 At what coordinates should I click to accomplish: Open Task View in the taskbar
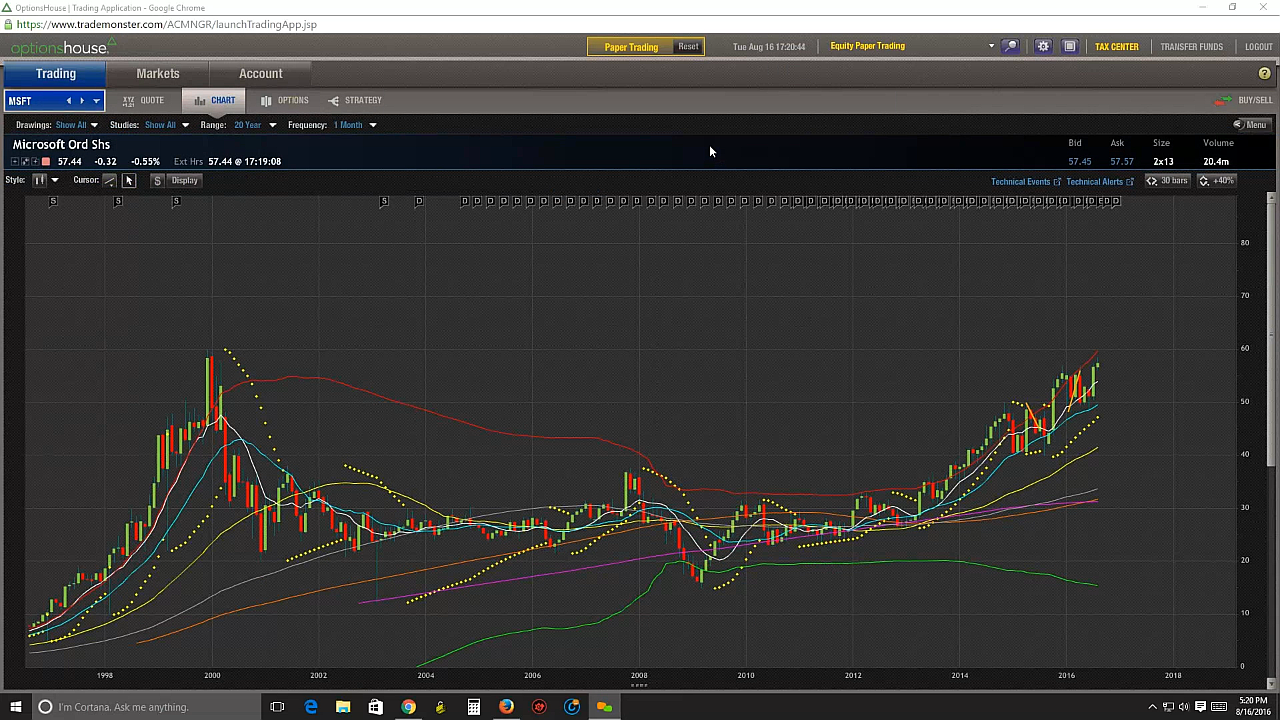pyautogui.click(x=278, y=707)
